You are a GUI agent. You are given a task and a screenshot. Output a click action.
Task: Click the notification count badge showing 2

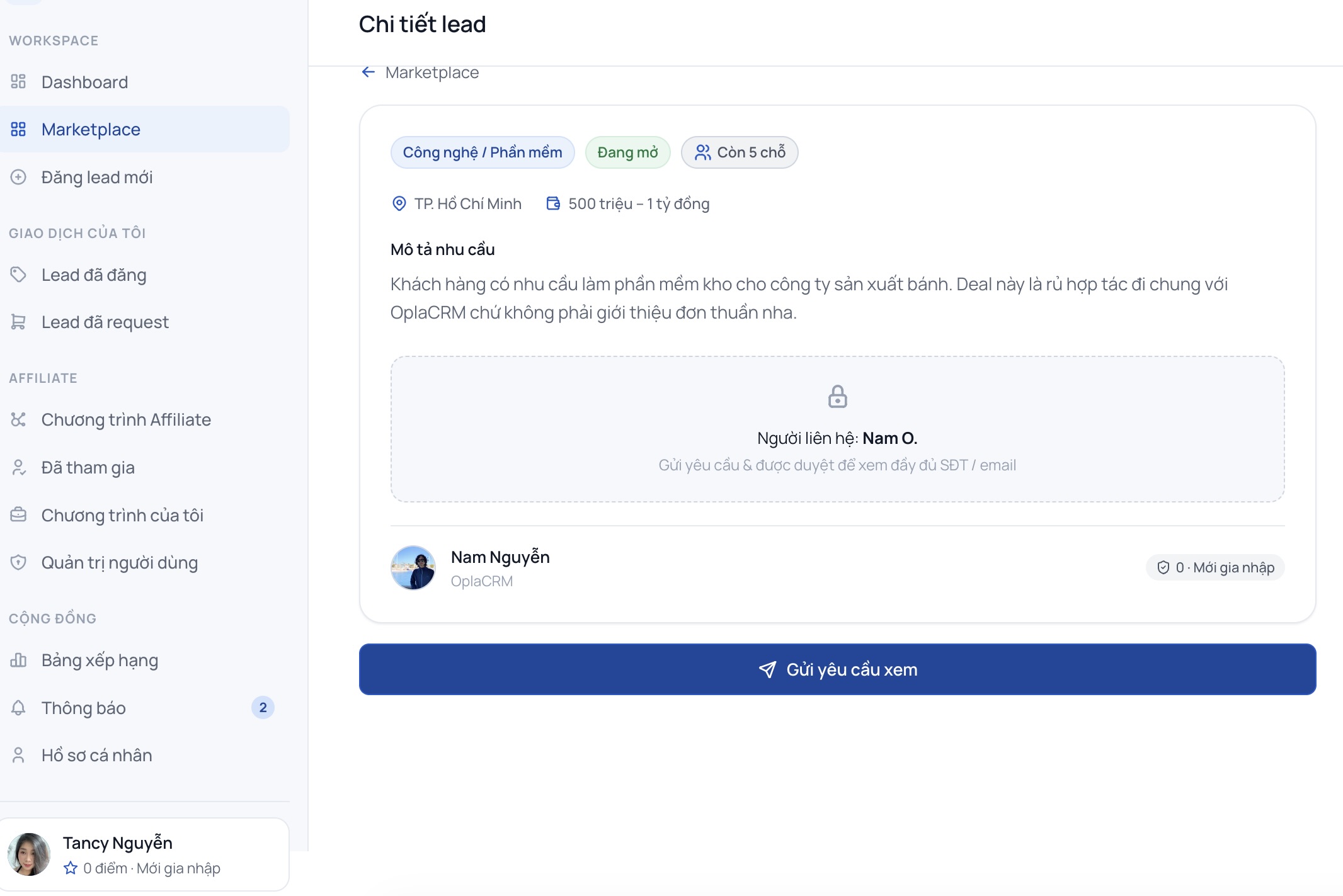tap(263, 708)
